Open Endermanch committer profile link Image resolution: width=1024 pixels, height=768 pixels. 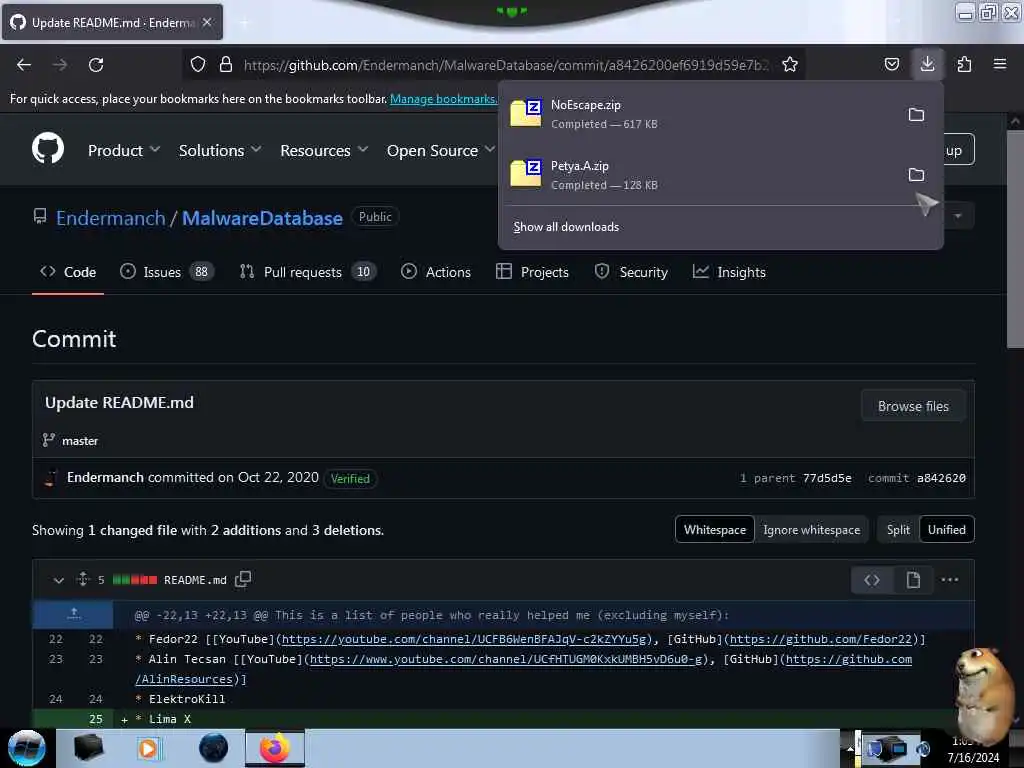click(105, 477)
